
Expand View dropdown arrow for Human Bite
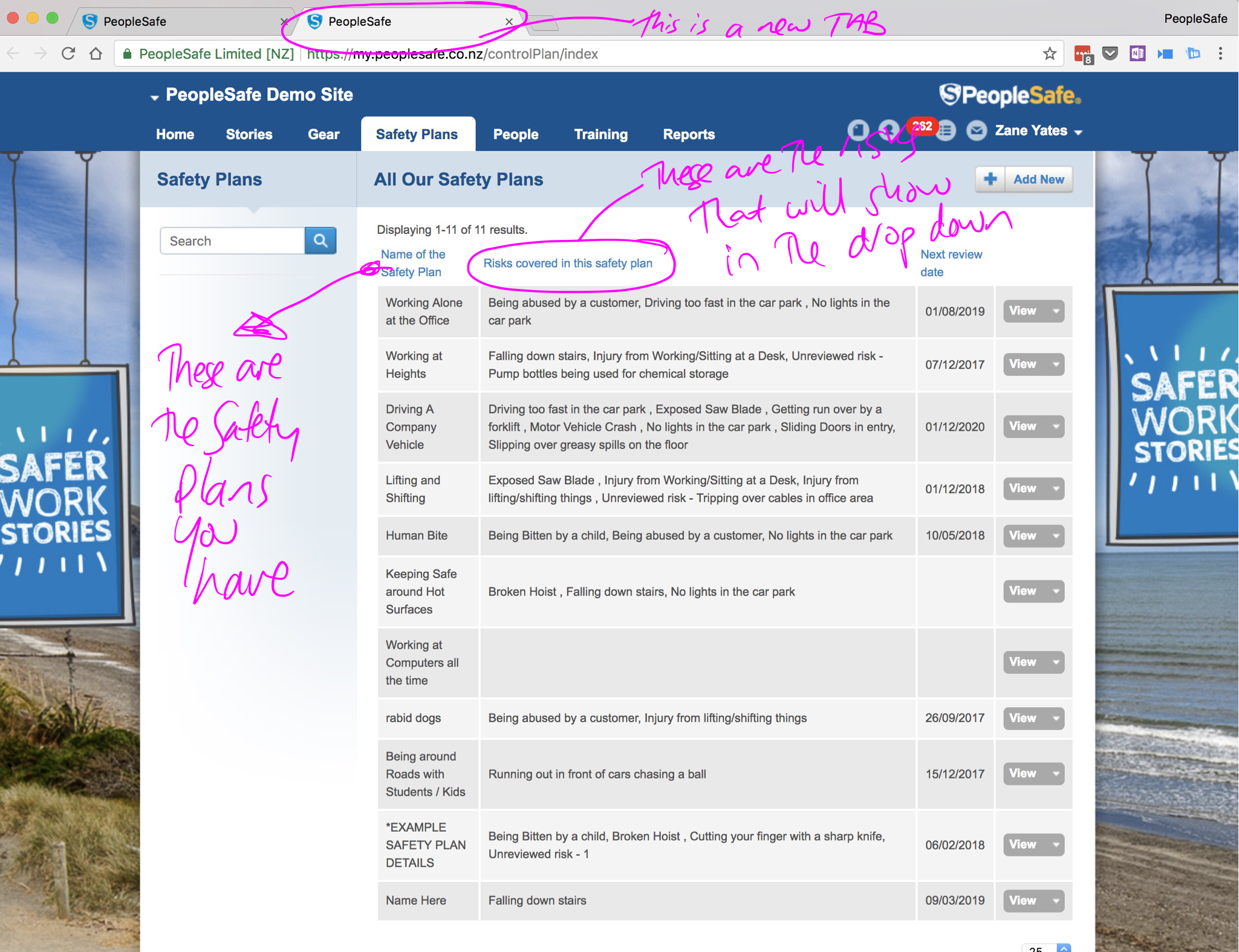[x=1056, y=536]
